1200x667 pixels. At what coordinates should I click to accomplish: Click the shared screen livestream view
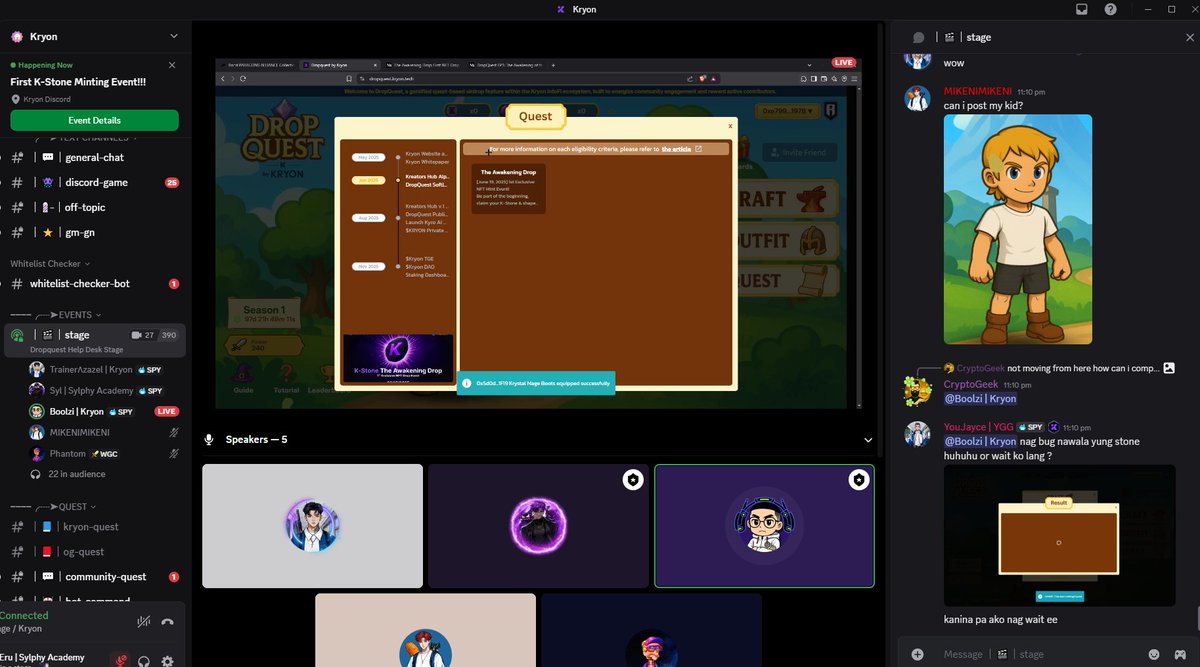(x=539, y=232)
